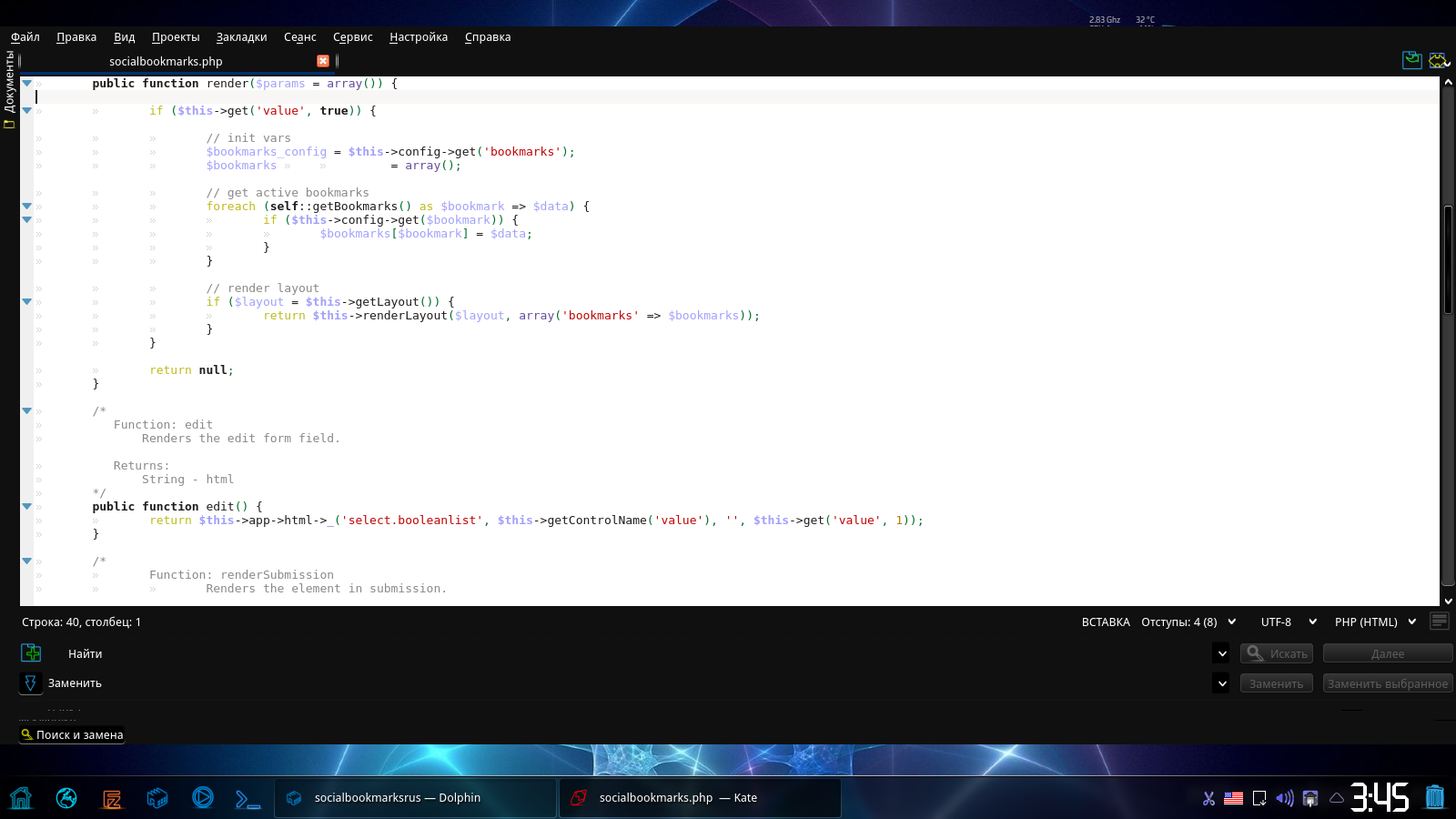Screen dimensions: 1456x819
Task: Click the green plus icon beside Найти
Action: tap(31, 653)
